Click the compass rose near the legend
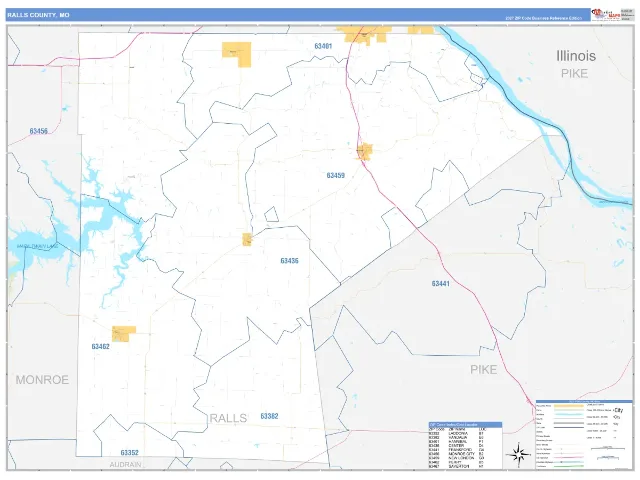The image size is (640, 480). point(518,455)
